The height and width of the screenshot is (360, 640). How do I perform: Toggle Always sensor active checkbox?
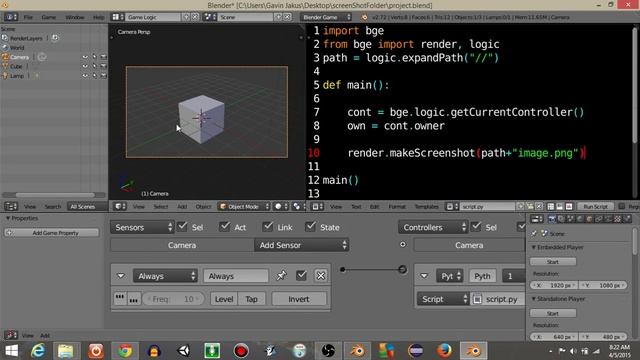[x=301, y=276]
